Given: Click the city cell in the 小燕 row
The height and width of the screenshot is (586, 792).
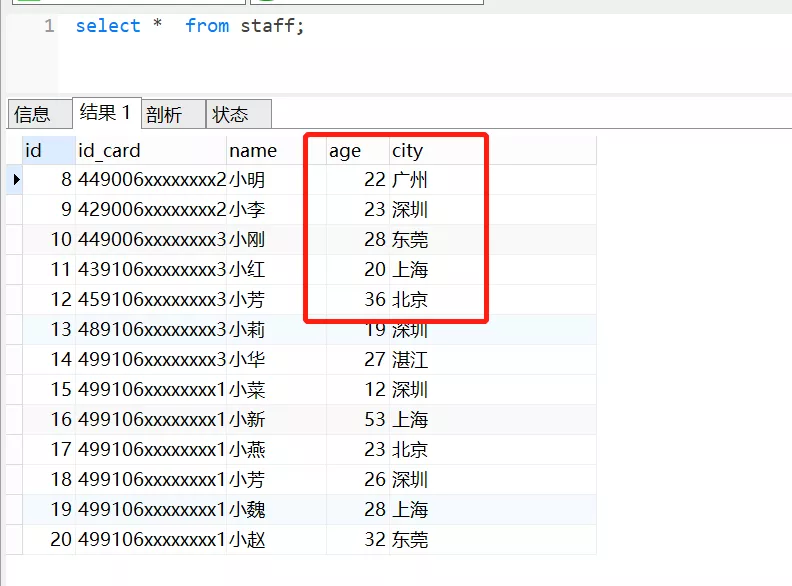Looking at the screenshot, I should click(x=492, y=450).
